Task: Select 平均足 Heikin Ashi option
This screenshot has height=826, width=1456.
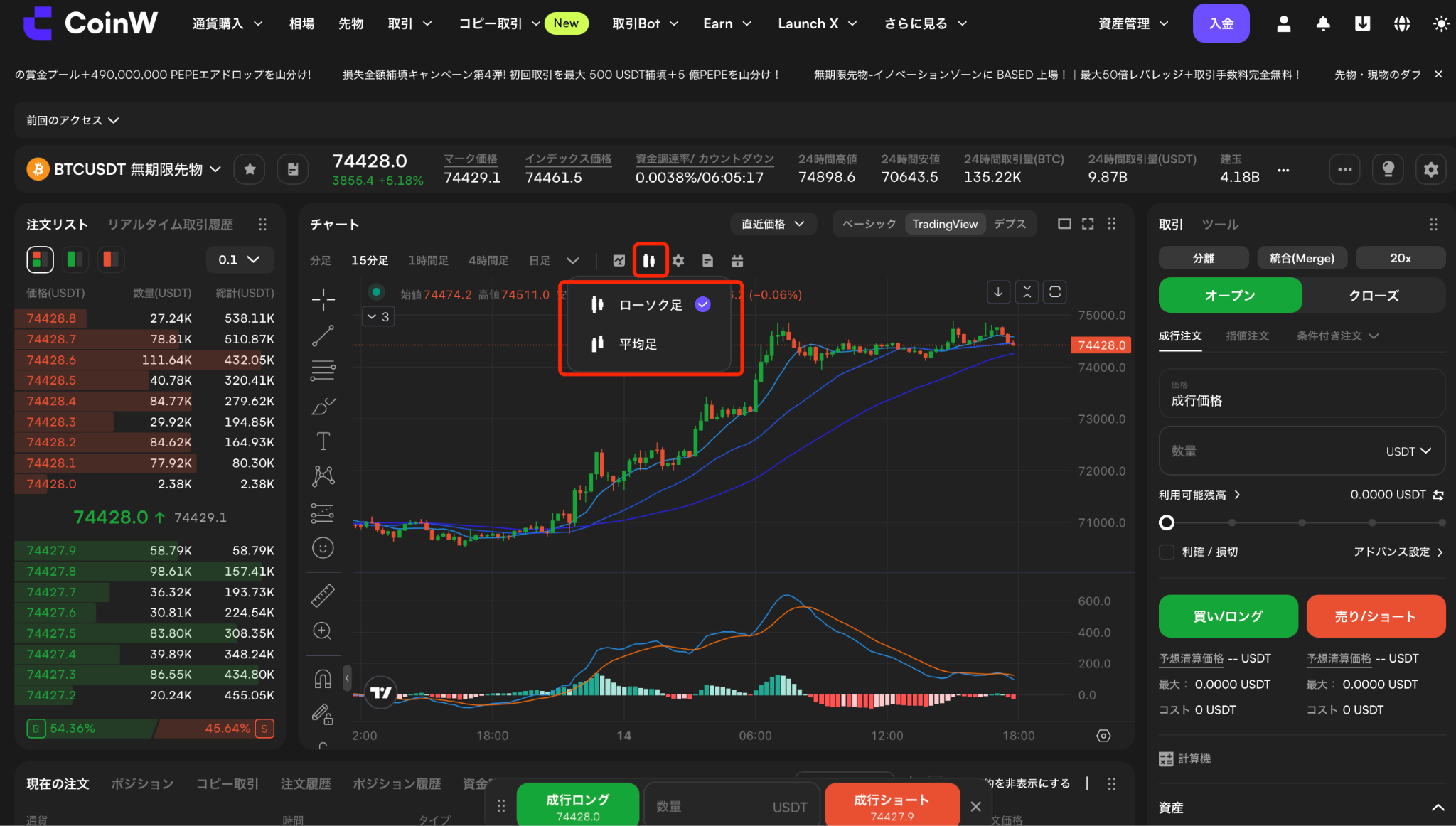Action: pos(650,345)
